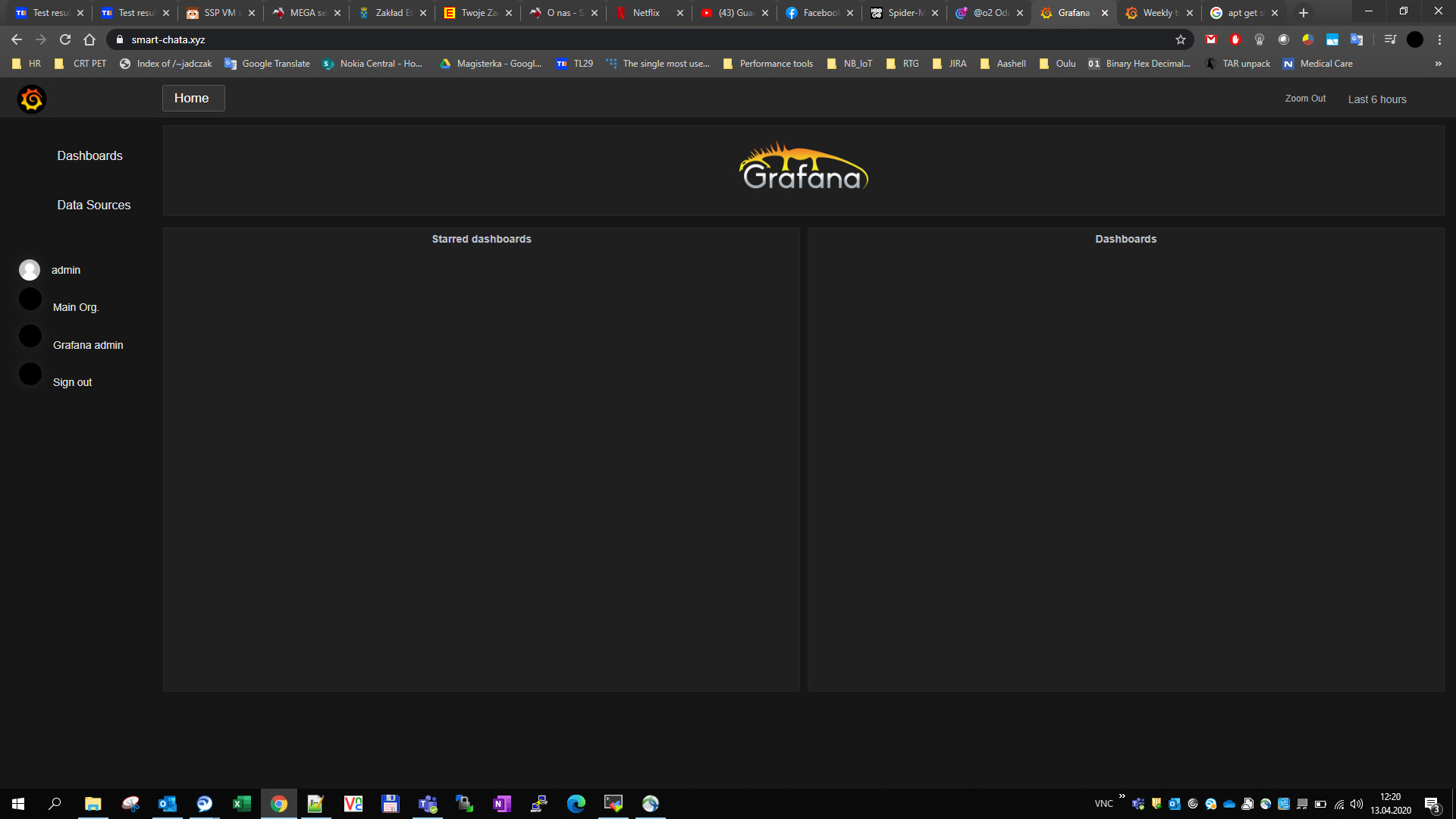Select Sign out in the sidebar
The image size is (1456, 819).
pos(72,382)
